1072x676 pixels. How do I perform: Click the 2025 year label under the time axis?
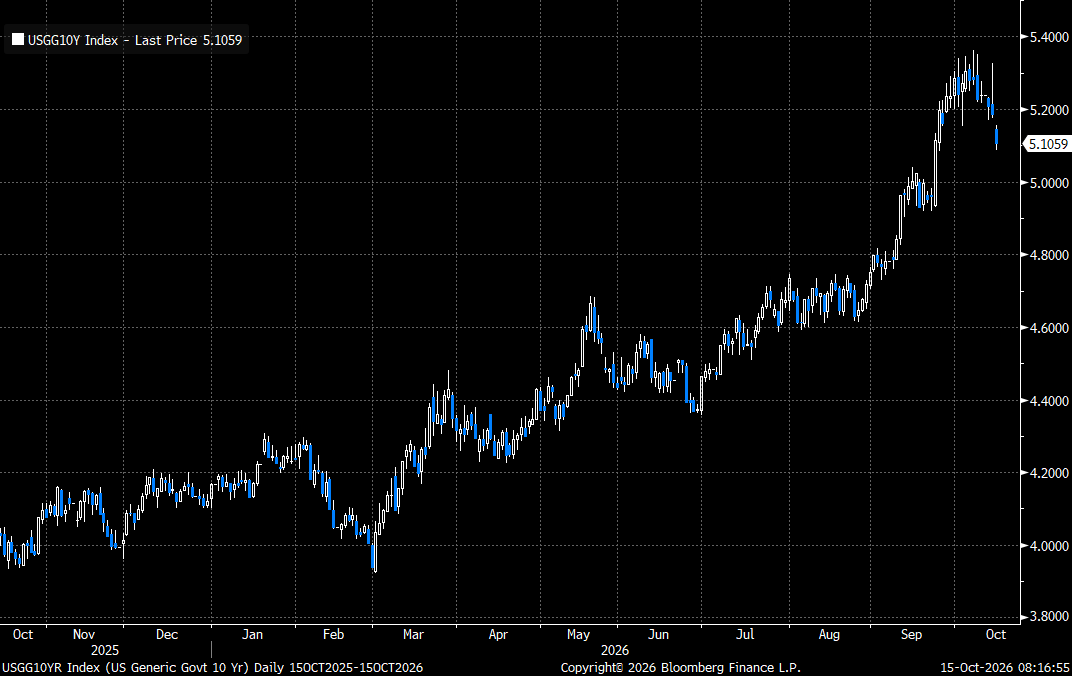[x=105, y=651]
